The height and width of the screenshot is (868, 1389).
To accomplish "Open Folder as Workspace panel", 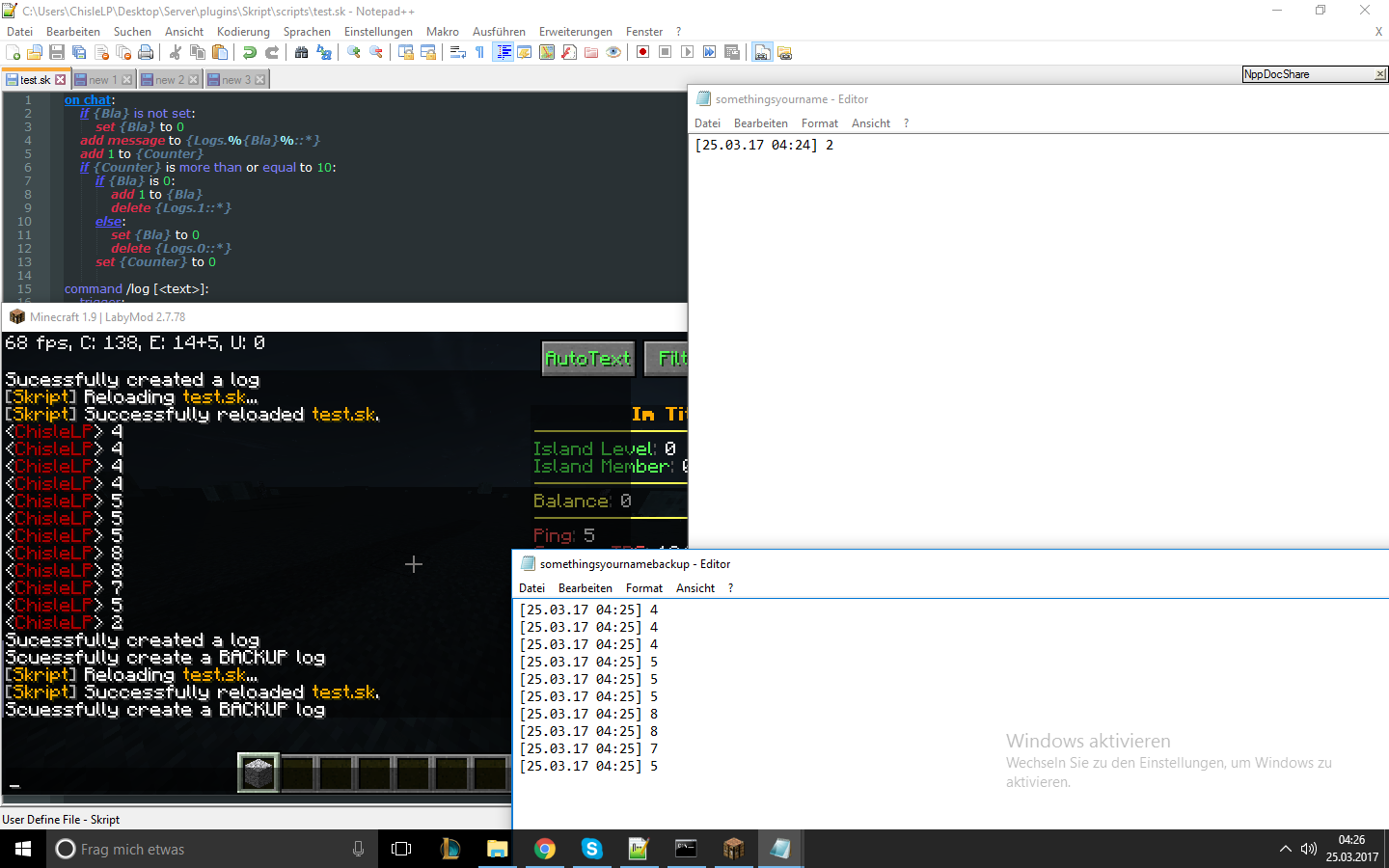I will coord(591,52).
